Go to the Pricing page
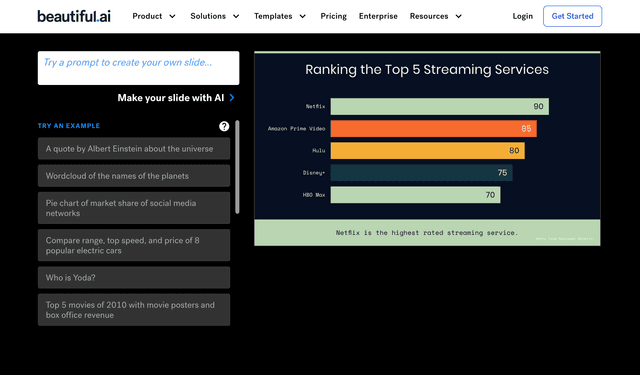The height and width of the screenshot is (375, 640). pyautogui.click(x=333, y=16)
